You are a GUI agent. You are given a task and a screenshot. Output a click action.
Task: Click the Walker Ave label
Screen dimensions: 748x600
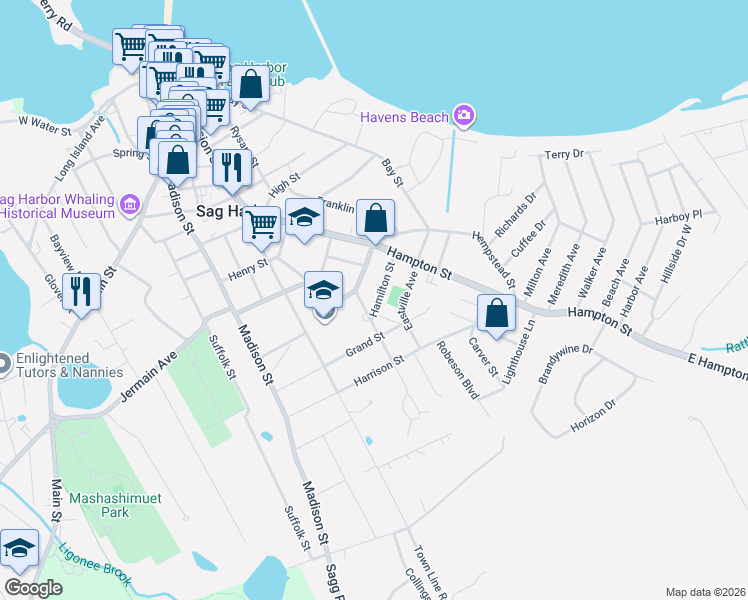pos(592,272)
